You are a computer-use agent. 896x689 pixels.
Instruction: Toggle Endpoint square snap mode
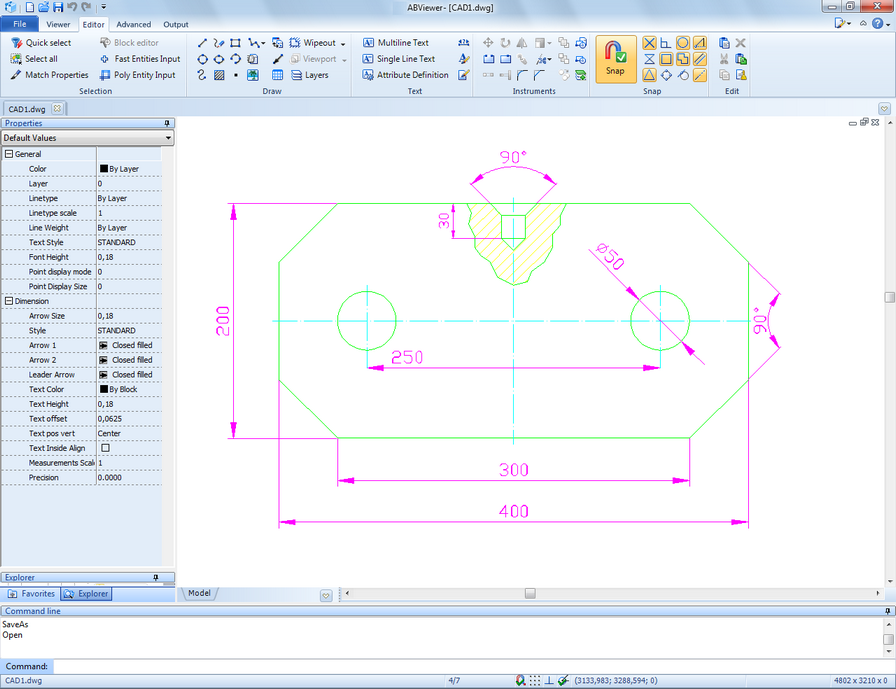(666, 59)
